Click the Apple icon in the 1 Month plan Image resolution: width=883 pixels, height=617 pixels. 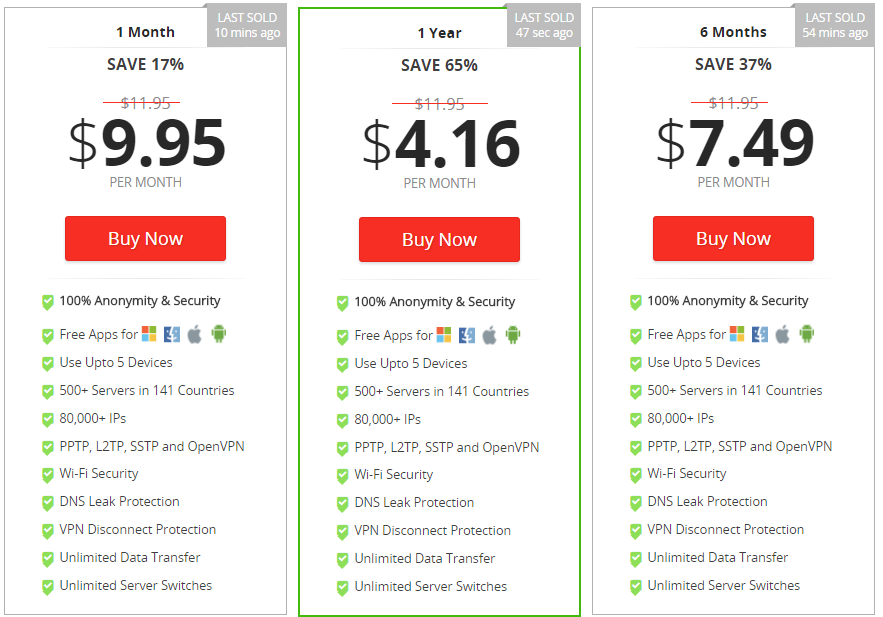coord(194,334)
